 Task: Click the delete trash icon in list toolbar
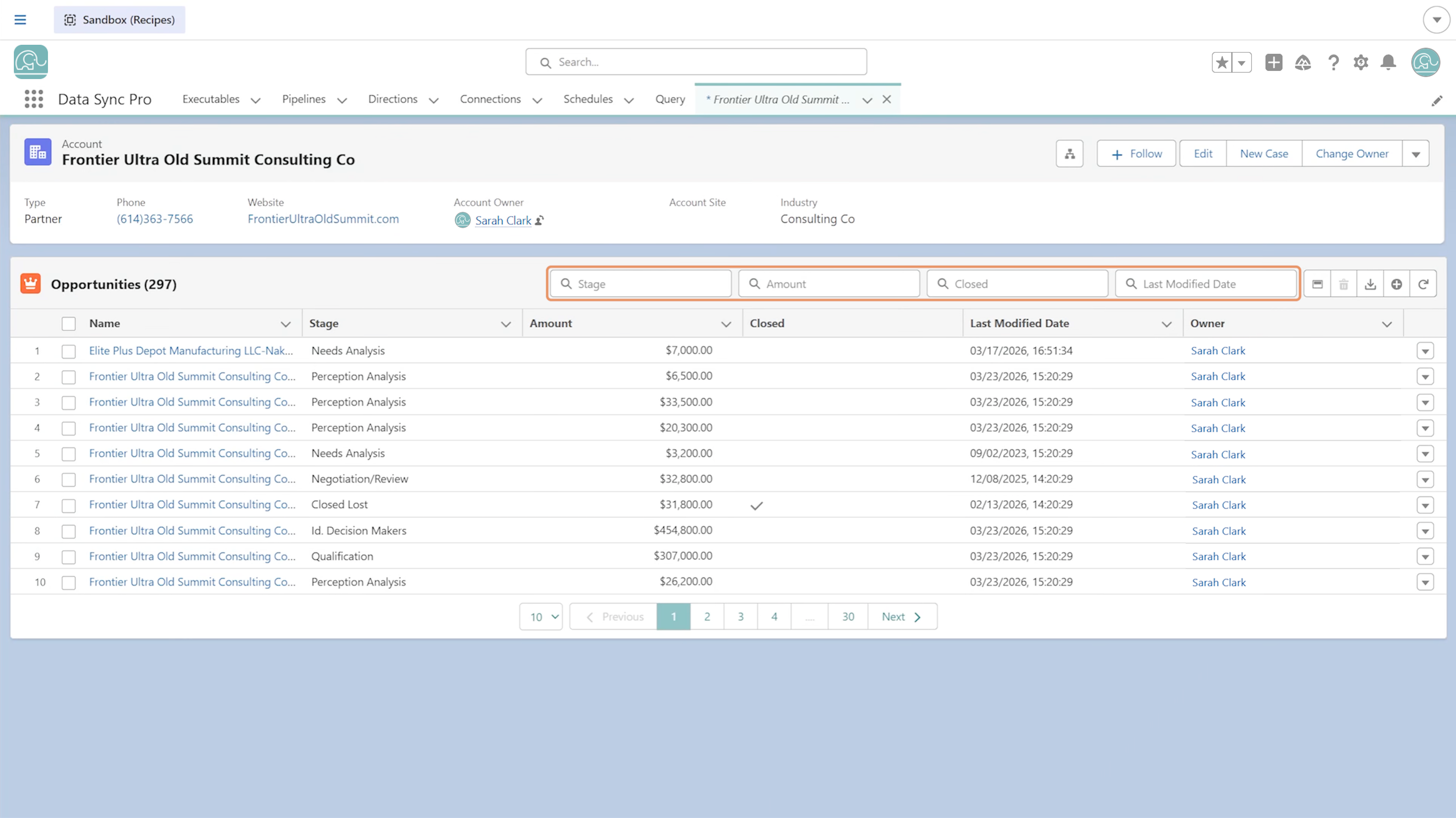click(1343, 284)
